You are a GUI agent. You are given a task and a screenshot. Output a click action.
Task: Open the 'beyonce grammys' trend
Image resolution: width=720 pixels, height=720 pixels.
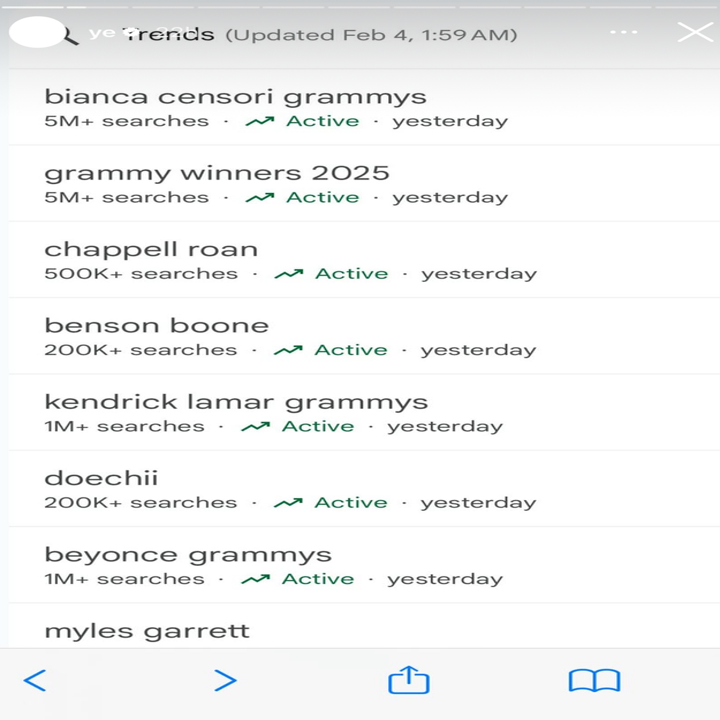pos(188,555)
